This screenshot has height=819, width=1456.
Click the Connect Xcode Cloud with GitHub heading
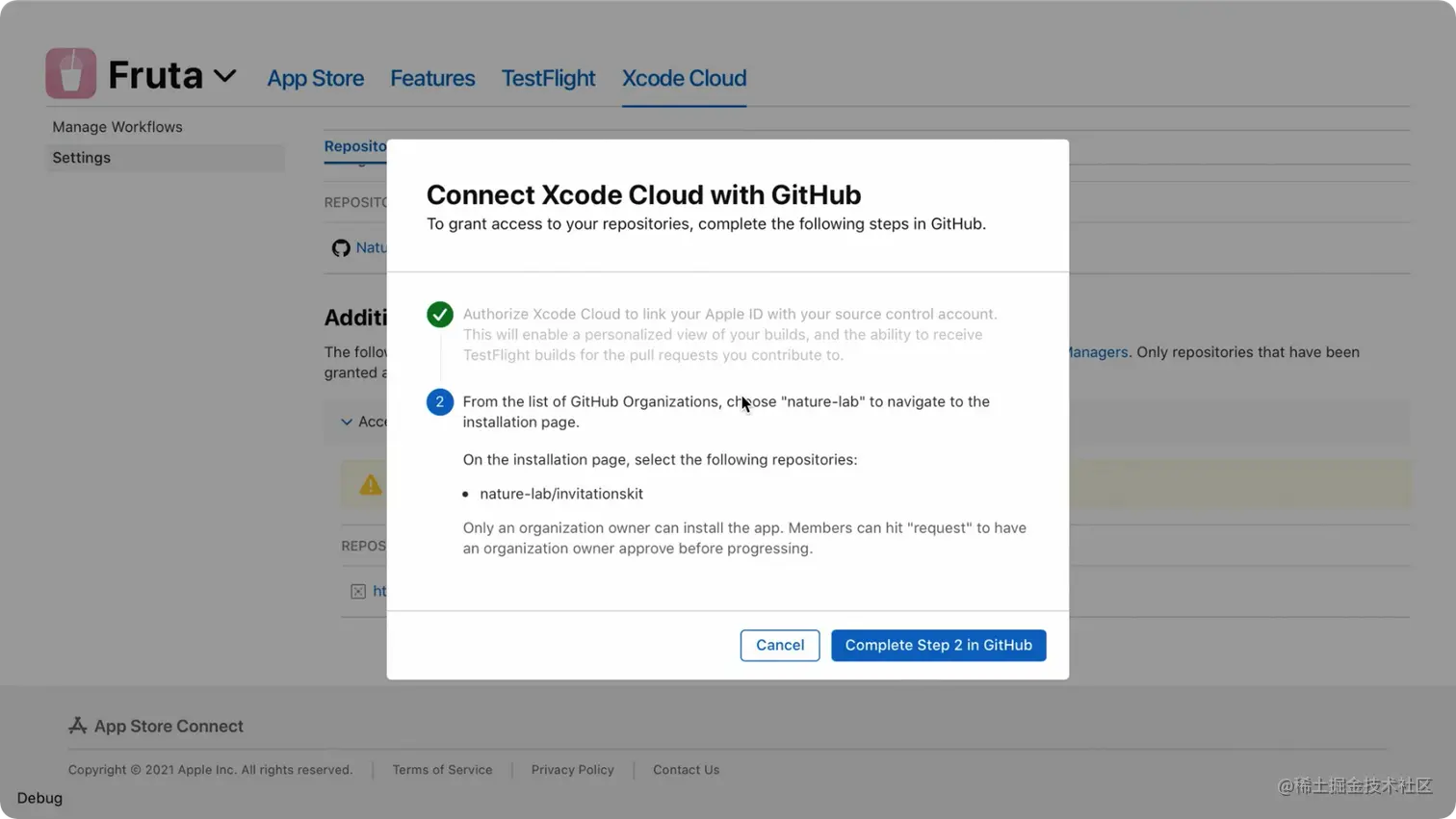click(x=644, y=194)
